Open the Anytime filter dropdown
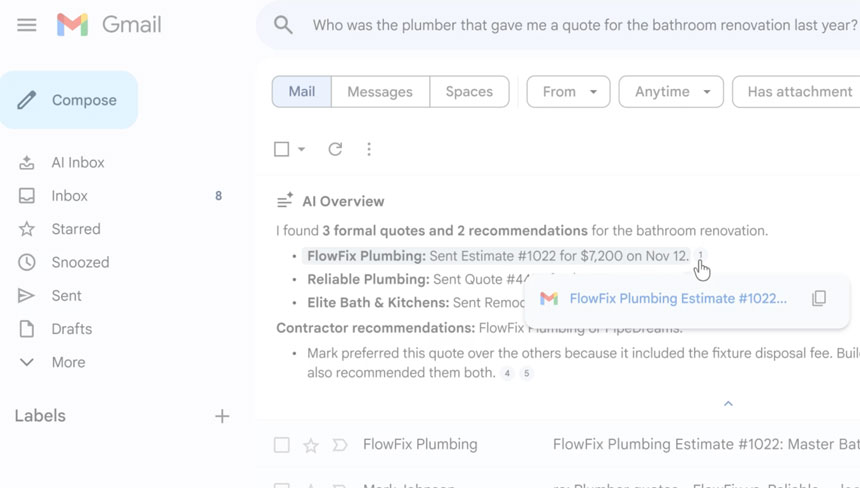 671,92
